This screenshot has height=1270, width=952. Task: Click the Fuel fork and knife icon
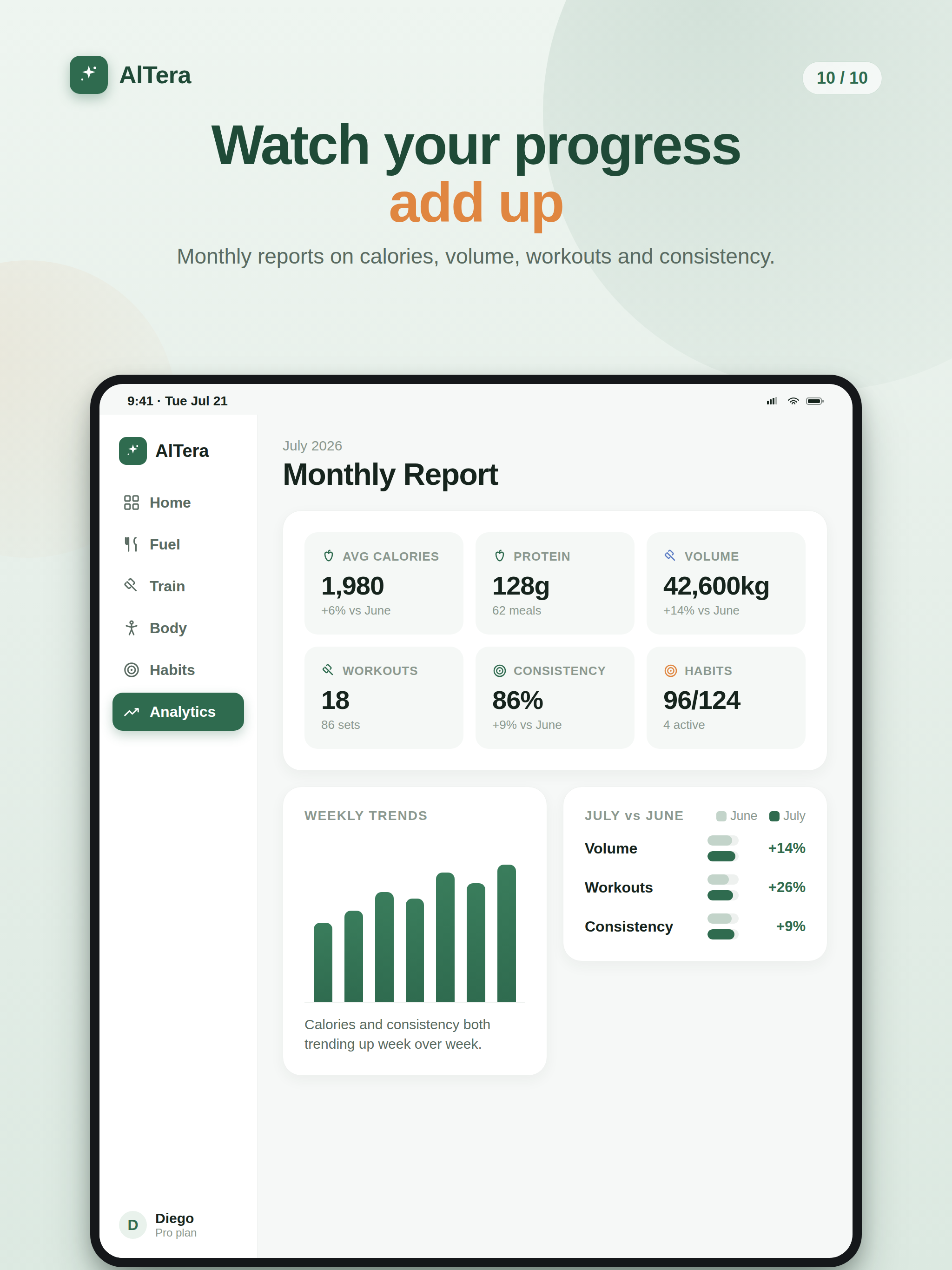tap(132, 544)
